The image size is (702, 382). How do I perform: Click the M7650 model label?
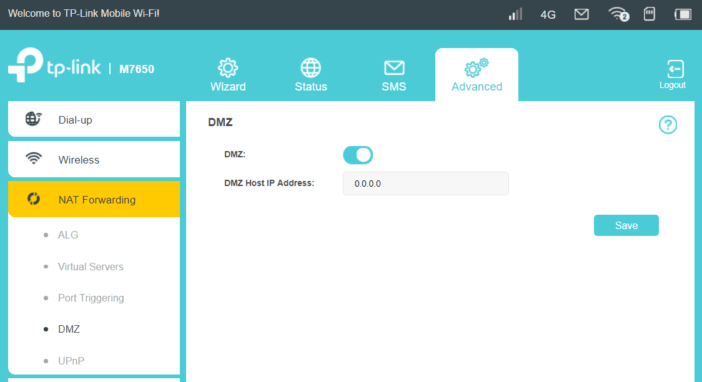137,69
